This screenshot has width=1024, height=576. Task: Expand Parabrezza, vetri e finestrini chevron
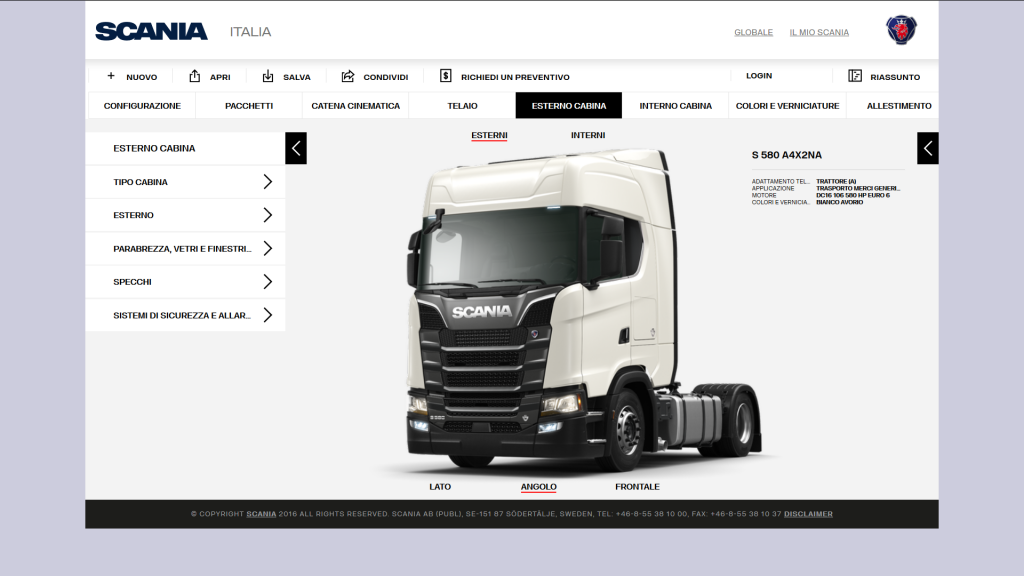pyautogui.click(x=268, y=248)
